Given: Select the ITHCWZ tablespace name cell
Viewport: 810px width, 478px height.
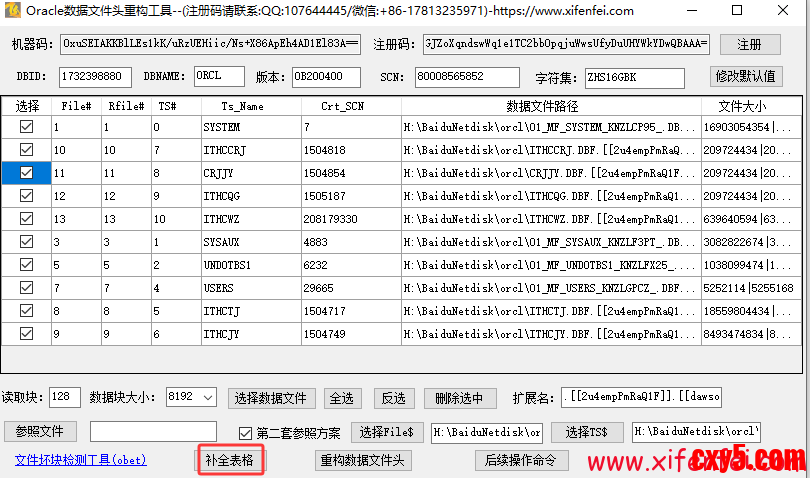Looking at the screenshot, I should pos(251,219).
